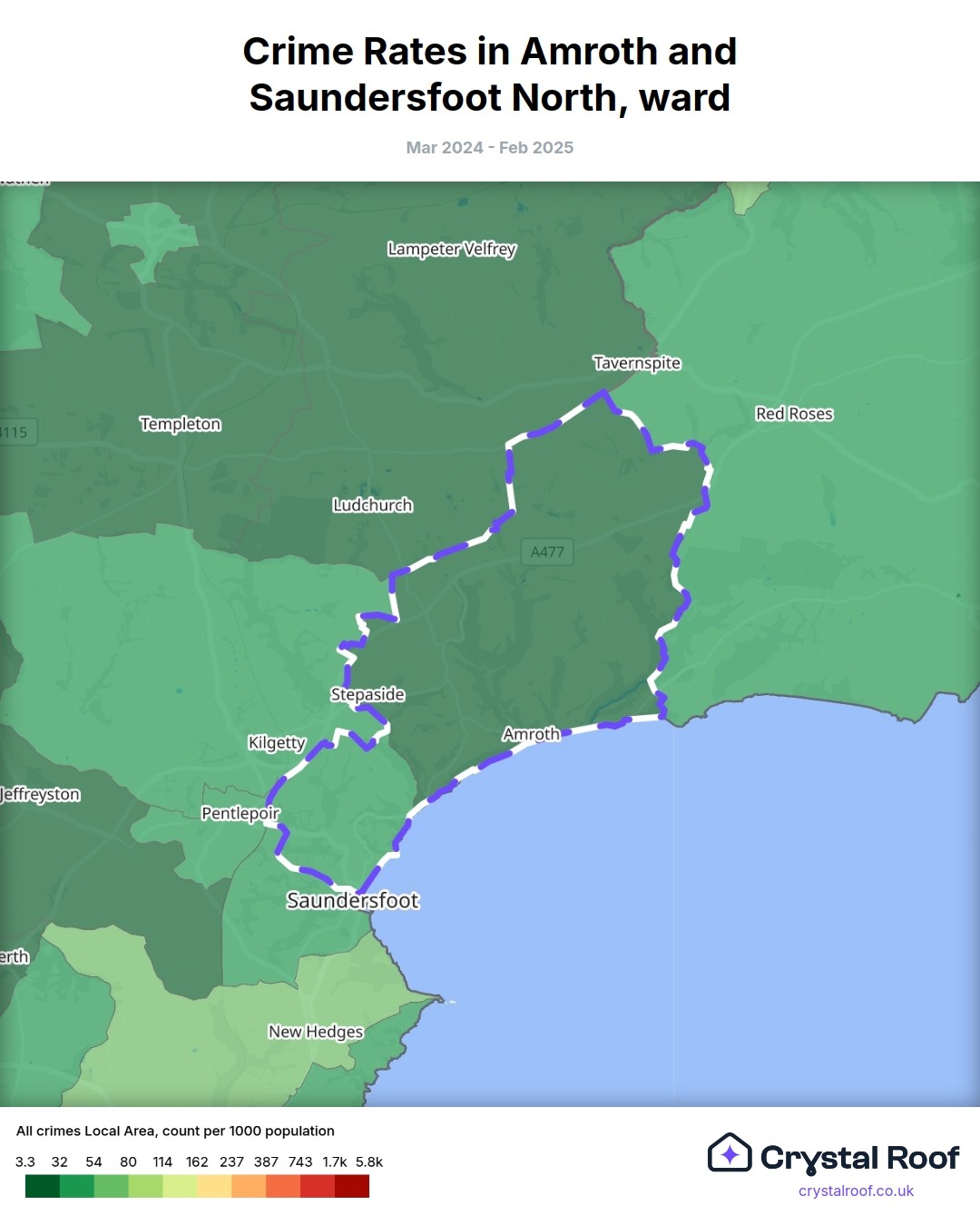Screen dimensions: 980x1225
Task: Select the Saundersfoot town label
Action: pyautogui.click(x=352, y=901)
